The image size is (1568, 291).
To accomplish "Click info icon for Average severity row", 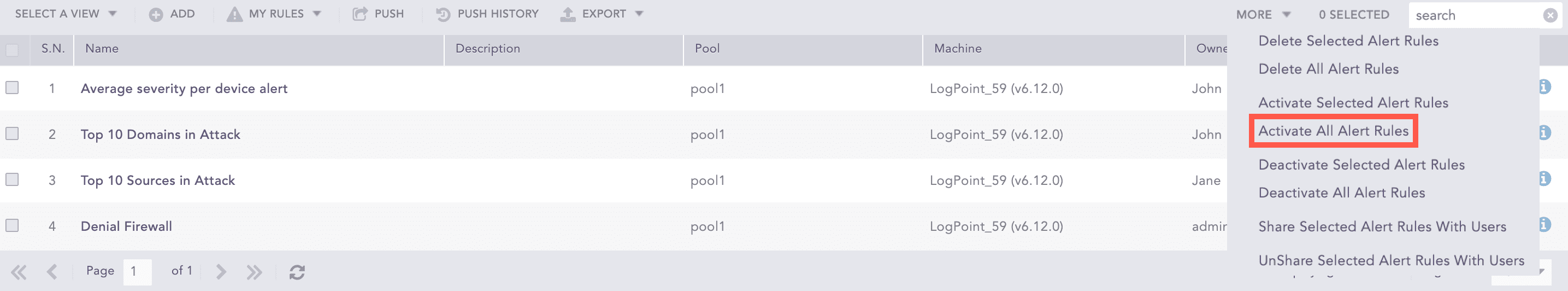I will 1545,87.
